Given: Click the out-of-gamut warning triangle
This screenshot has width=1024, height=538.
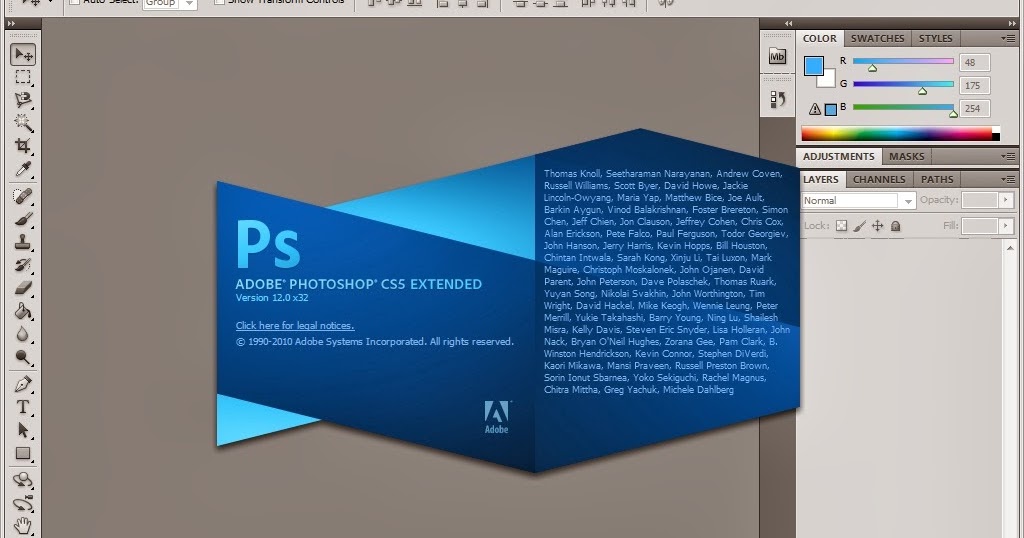Looking at the screenshot, I should click(814, 109).
